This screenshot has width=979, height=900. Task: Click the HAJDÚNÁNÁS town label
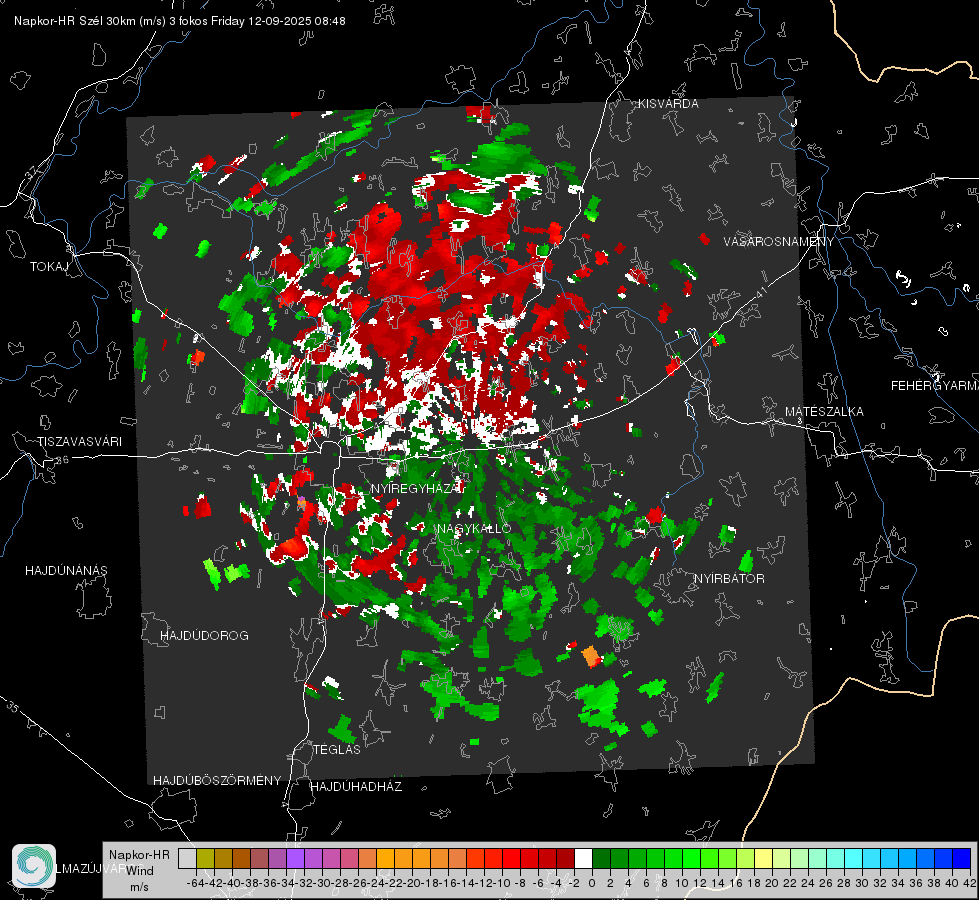[x=66, y=570]
